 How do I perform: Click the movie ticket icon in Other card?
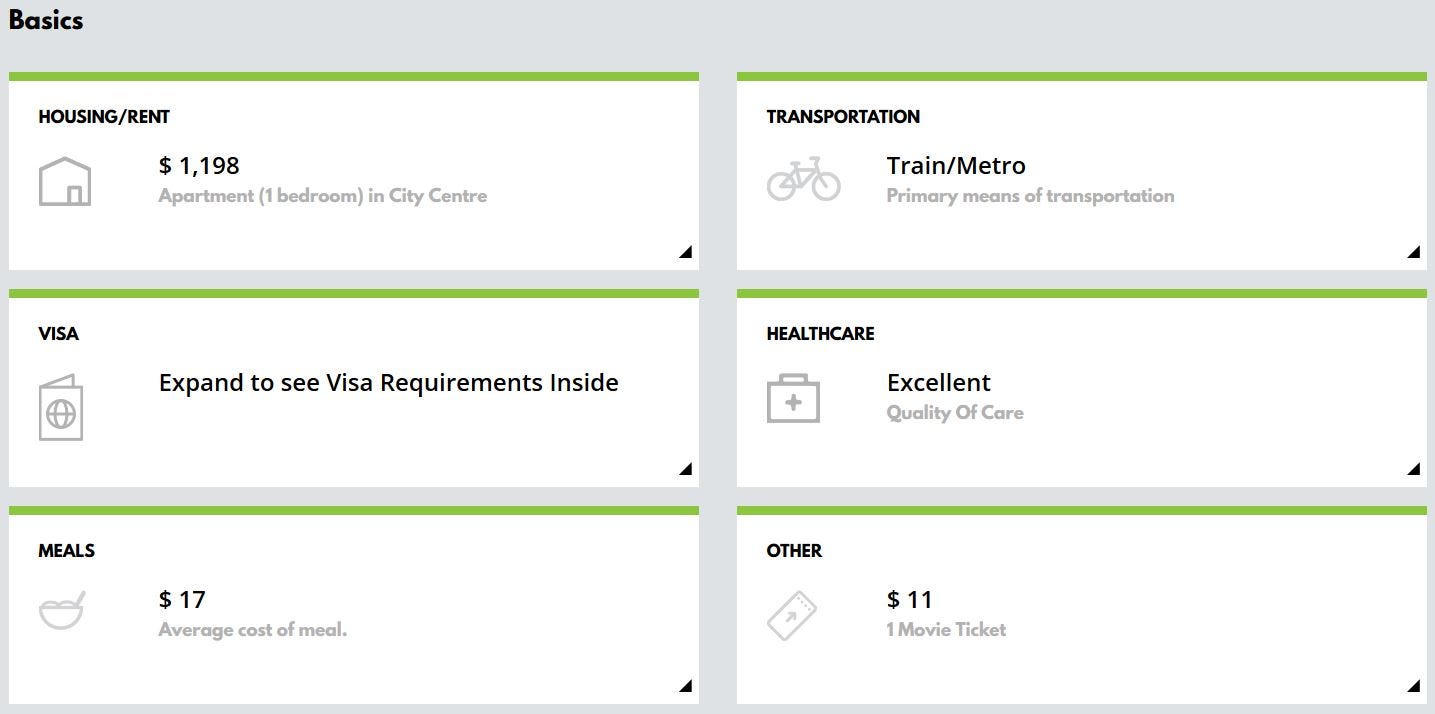coord(791,615)
